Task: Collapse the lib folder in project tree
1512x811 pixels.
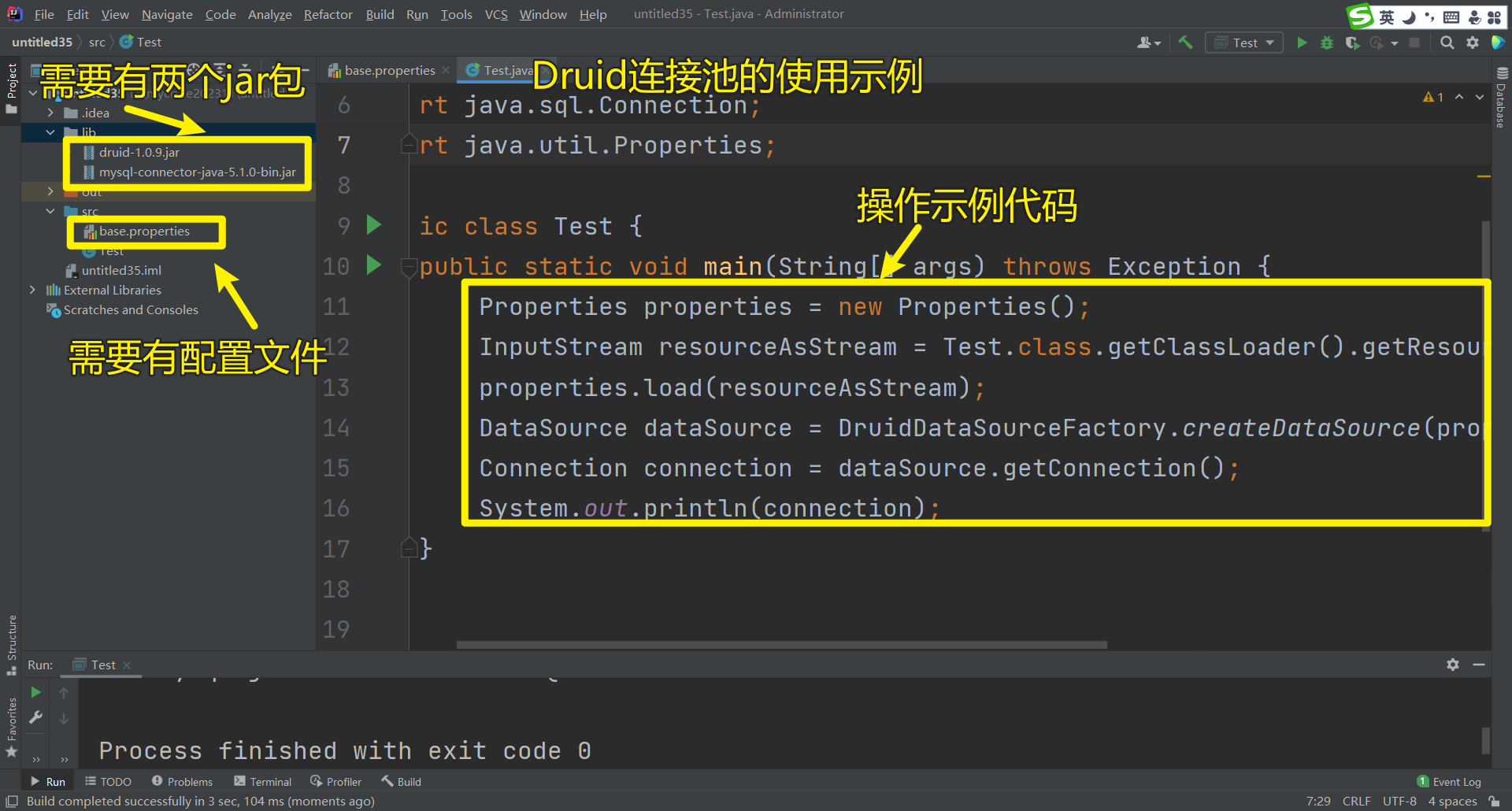Action: tap(50, 132)
